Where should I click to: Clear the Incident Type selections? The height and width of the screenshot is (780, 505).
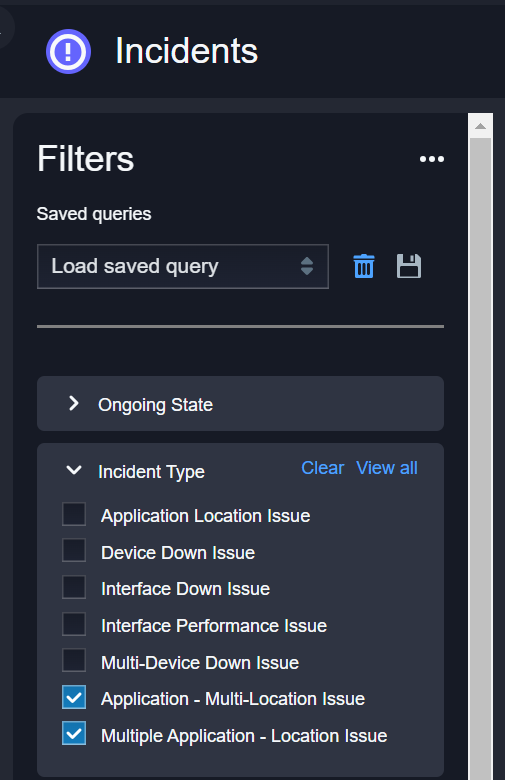pyautogui.click(x=322, y=468)
